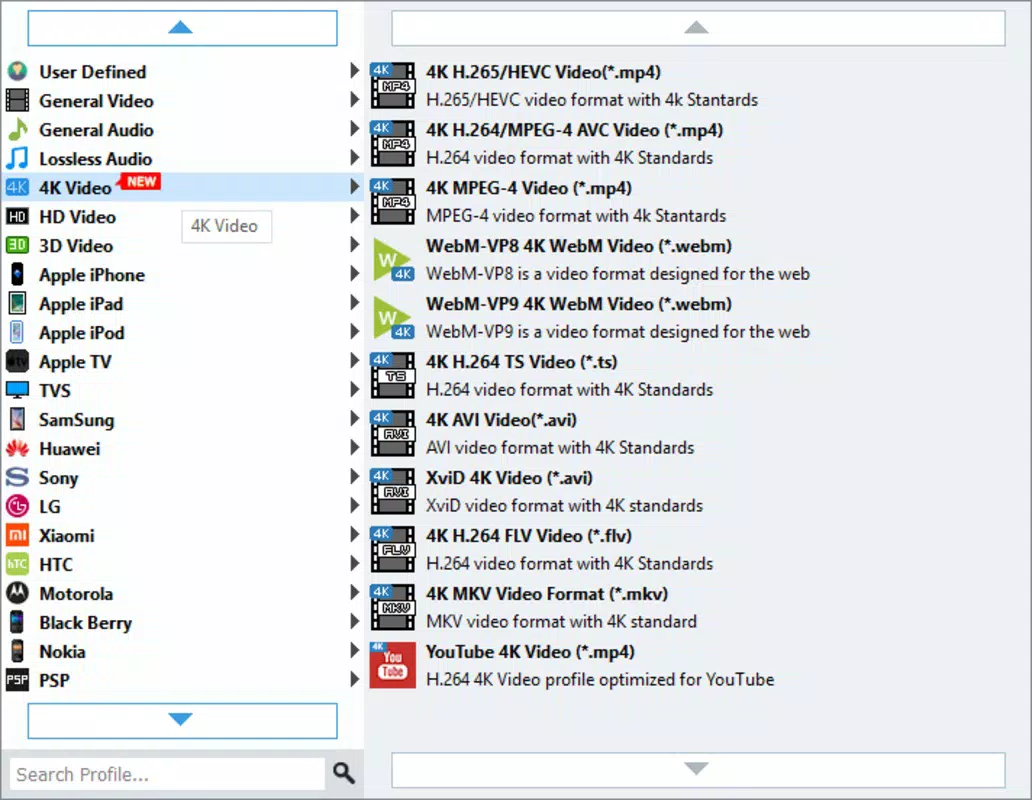The height and width of the screenshot is (800, 1032).
Task: Click the Xiaomi logo icon
Action: pos(17,534)
